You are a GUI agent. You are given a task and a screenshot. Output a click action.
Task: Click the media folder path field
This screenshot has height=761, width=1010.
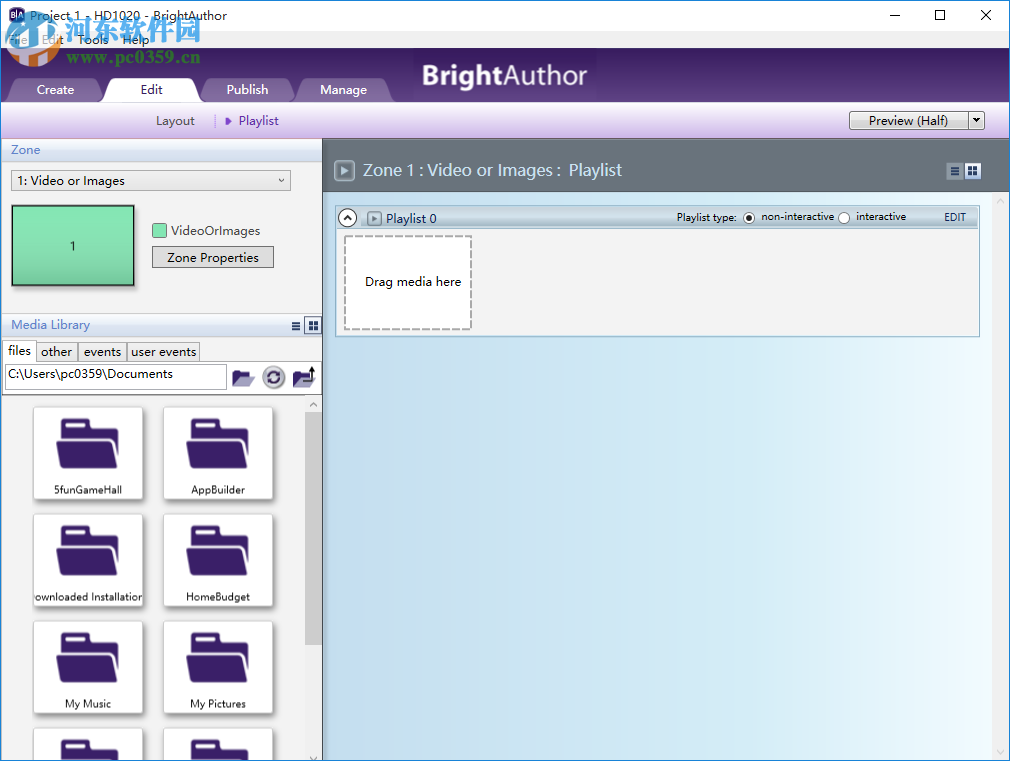(x=116, y=377)
